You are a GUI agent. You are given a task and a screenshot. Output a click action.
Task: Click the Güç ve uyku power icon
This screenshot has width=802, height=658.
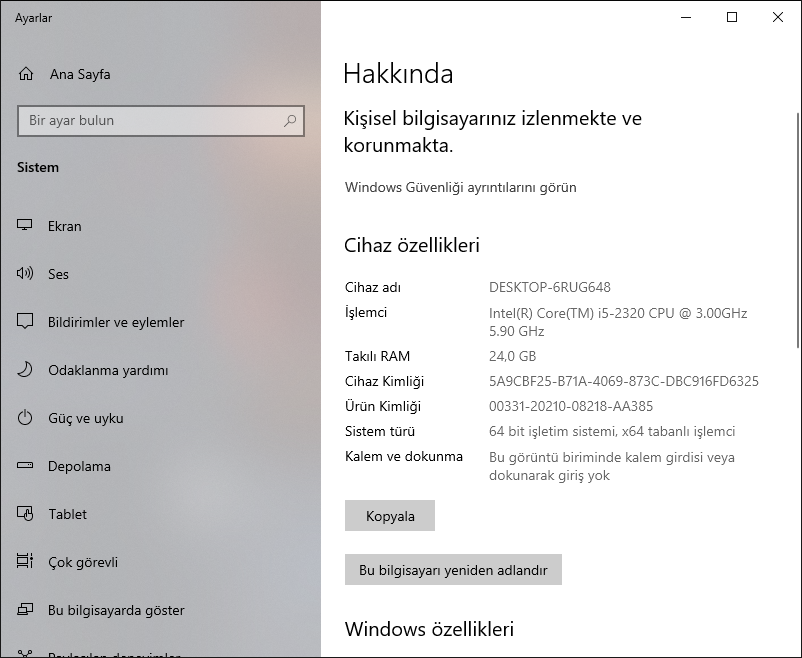pos(25,418)
